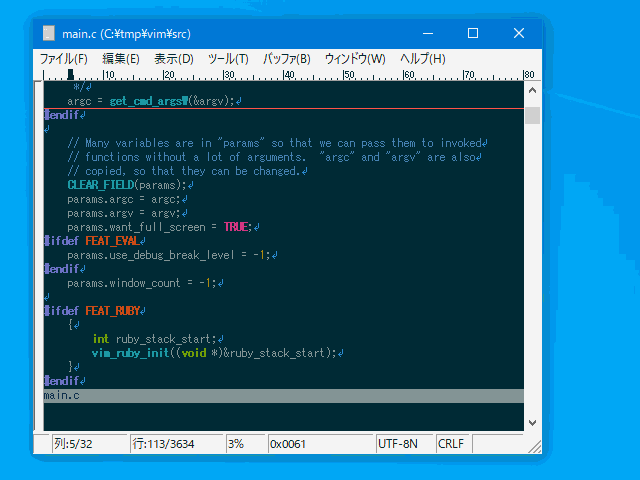640x480 pixels.
Task: Click the 0x0061 character code field
Action: (x=321, y=444)
